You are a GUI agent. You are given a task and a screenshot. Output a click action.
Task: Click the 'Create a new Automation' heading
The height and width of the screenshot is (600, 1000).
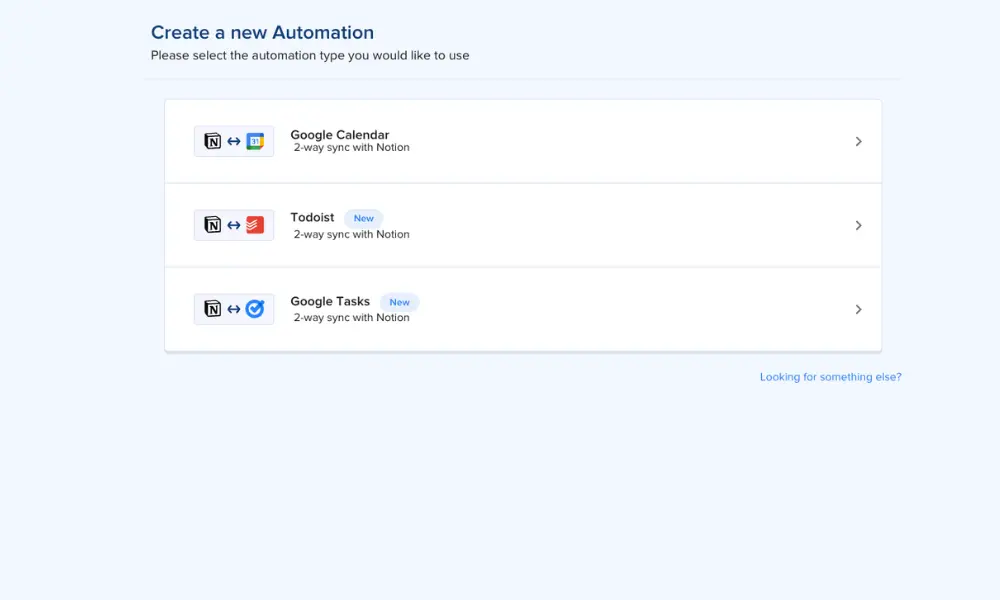(x=262, y=33)
